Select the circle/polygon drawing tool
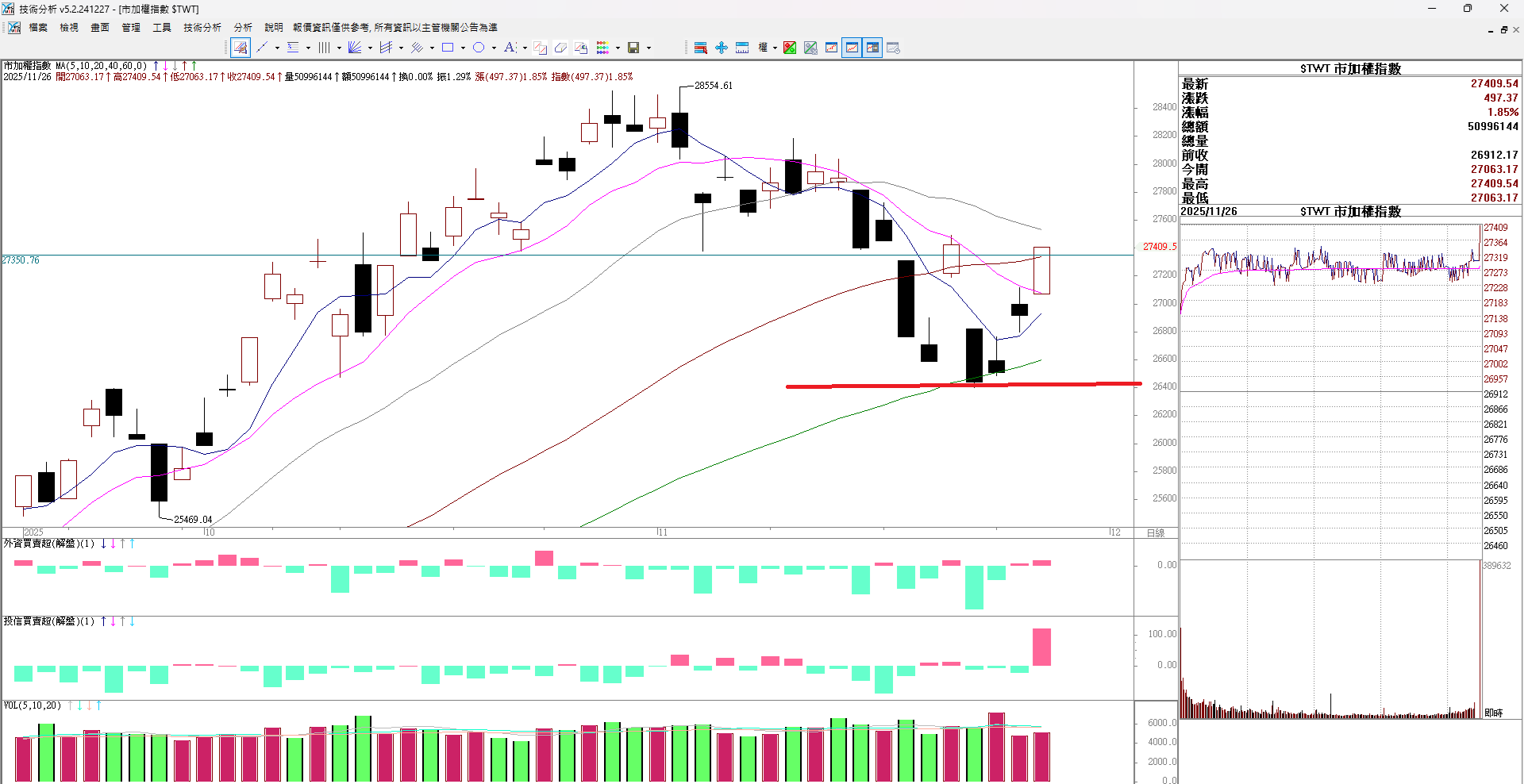 coord(479,48)
